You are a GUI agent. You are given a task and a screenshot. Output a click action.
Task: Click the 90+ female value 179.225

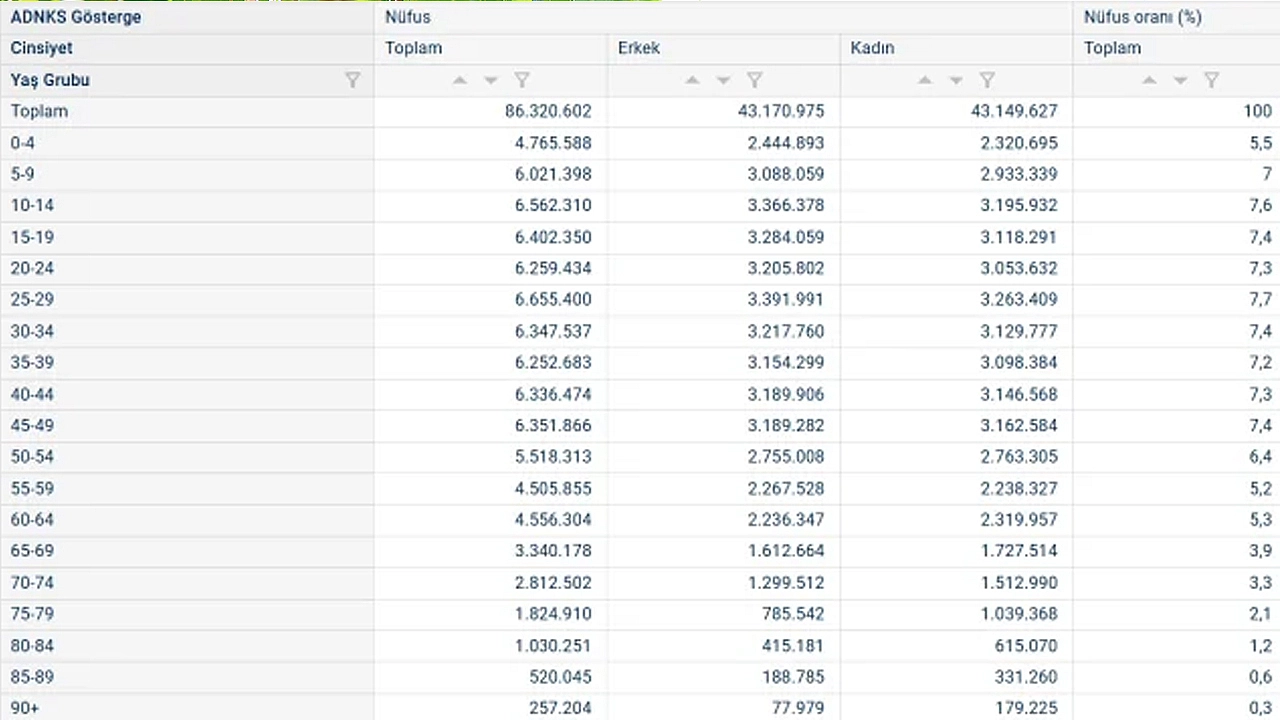pos(1024,707)
